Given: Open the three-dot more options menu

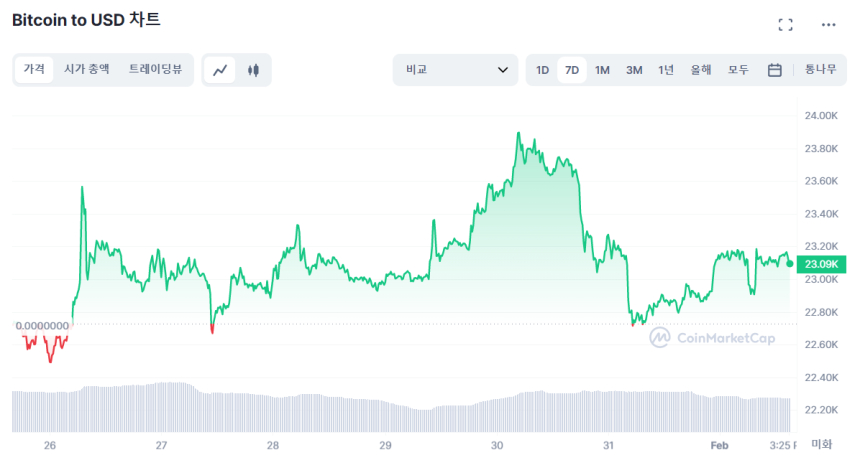Looking at the screenshot, I should click(828, 25).
